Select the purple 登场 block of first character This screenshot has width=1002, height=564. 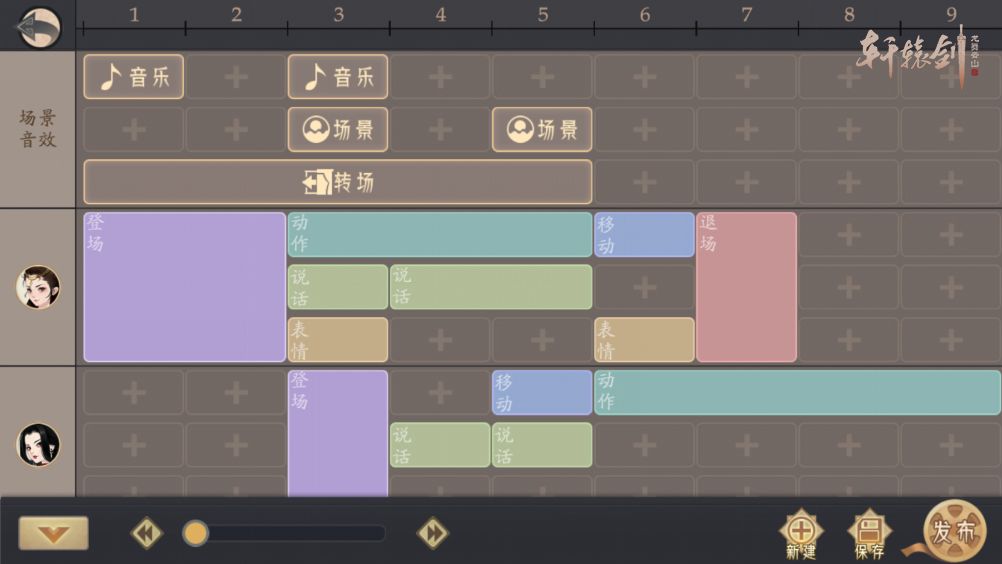click(185, 287)
